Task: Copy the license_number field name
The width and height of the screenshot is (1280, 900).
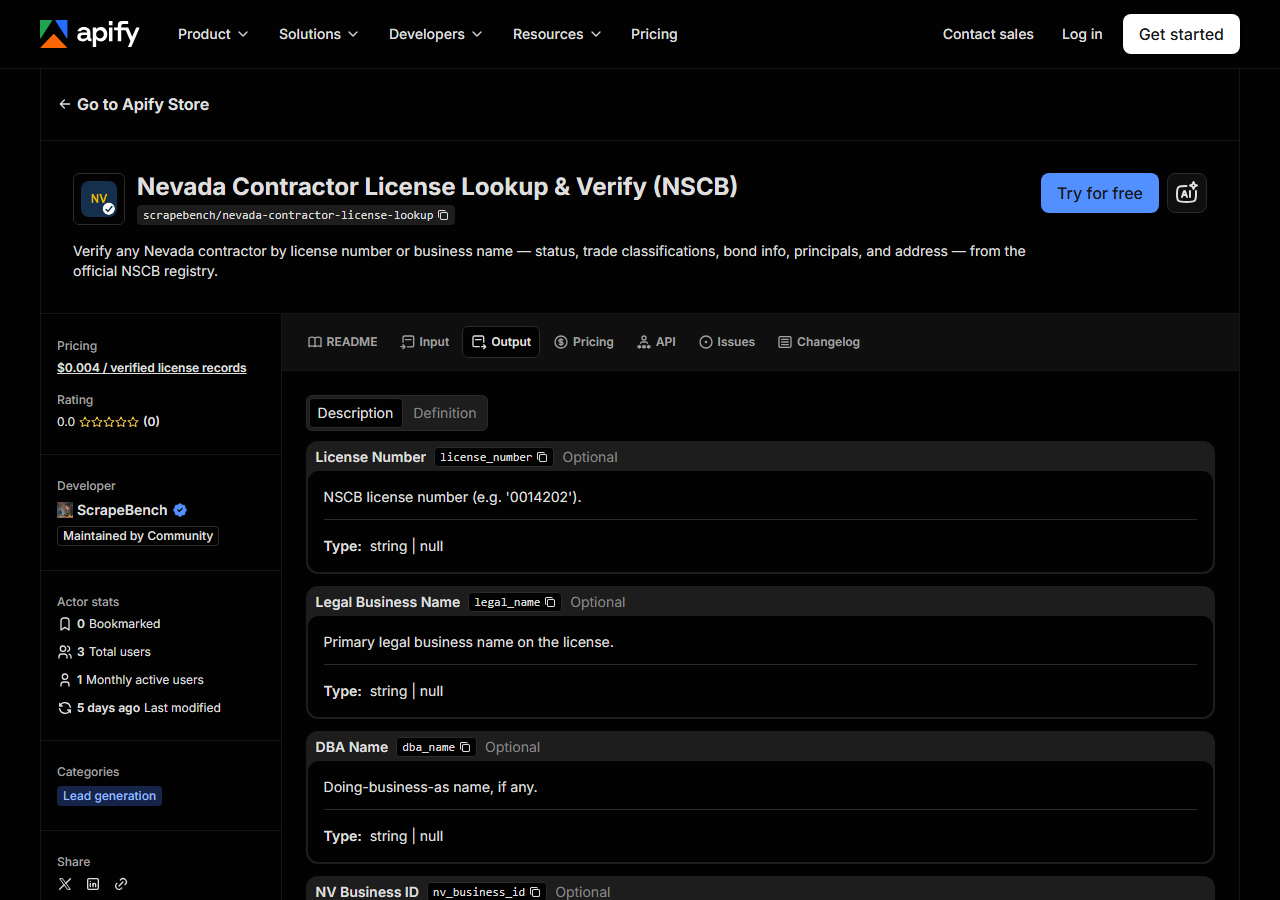Action: coord(542,457)
